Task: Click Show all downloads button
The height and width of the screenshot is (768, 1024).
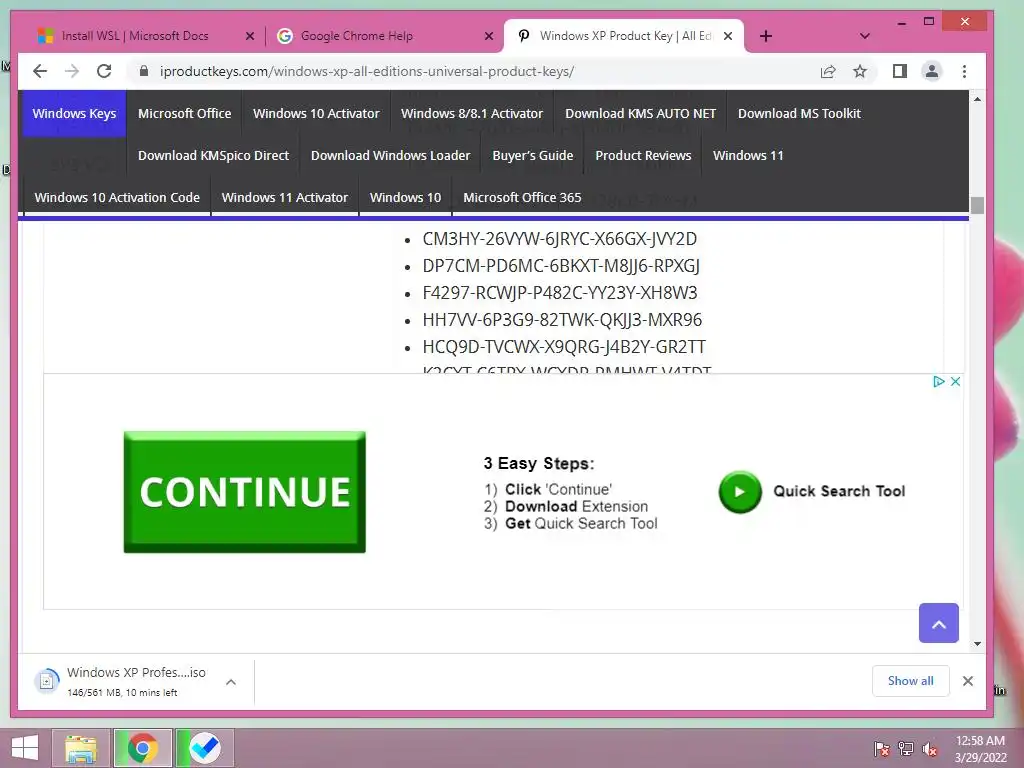Action: pyautogui.click(x=910, y=681)
